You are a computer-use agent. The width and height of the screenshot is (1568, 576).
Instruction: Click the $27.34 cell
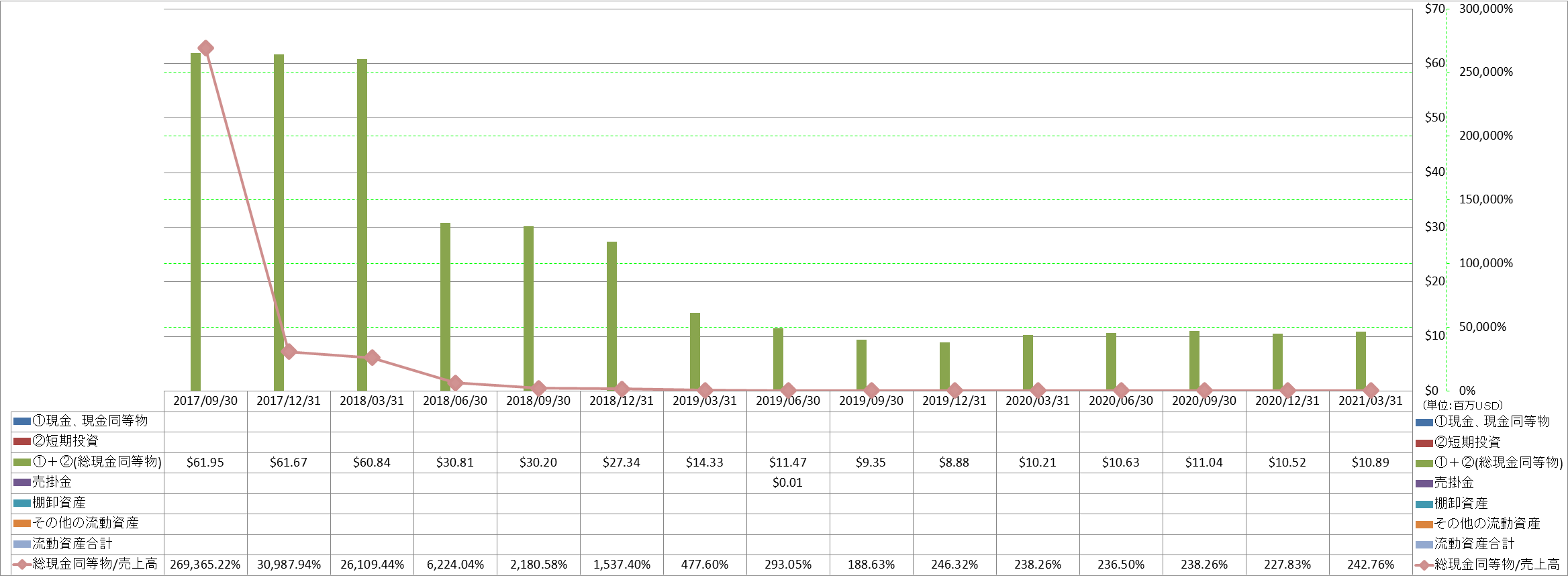(x=622, y=463)
